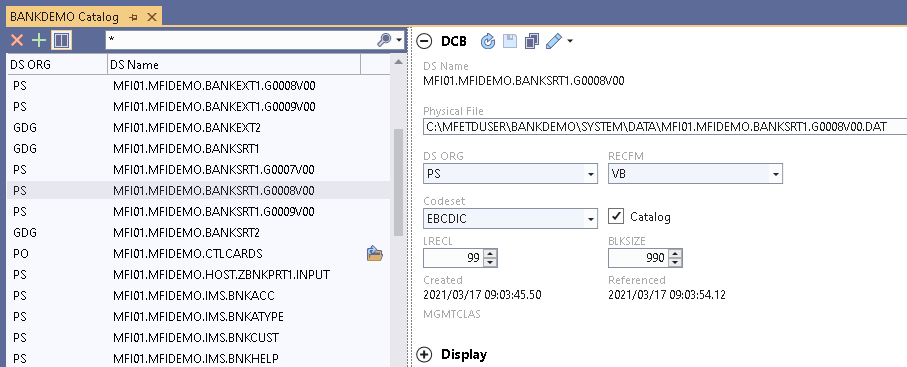Pin the BANKDEMO Catalog tab
Image resolution: width=907 pixels, height=367 pixels.
coord(134,17)
